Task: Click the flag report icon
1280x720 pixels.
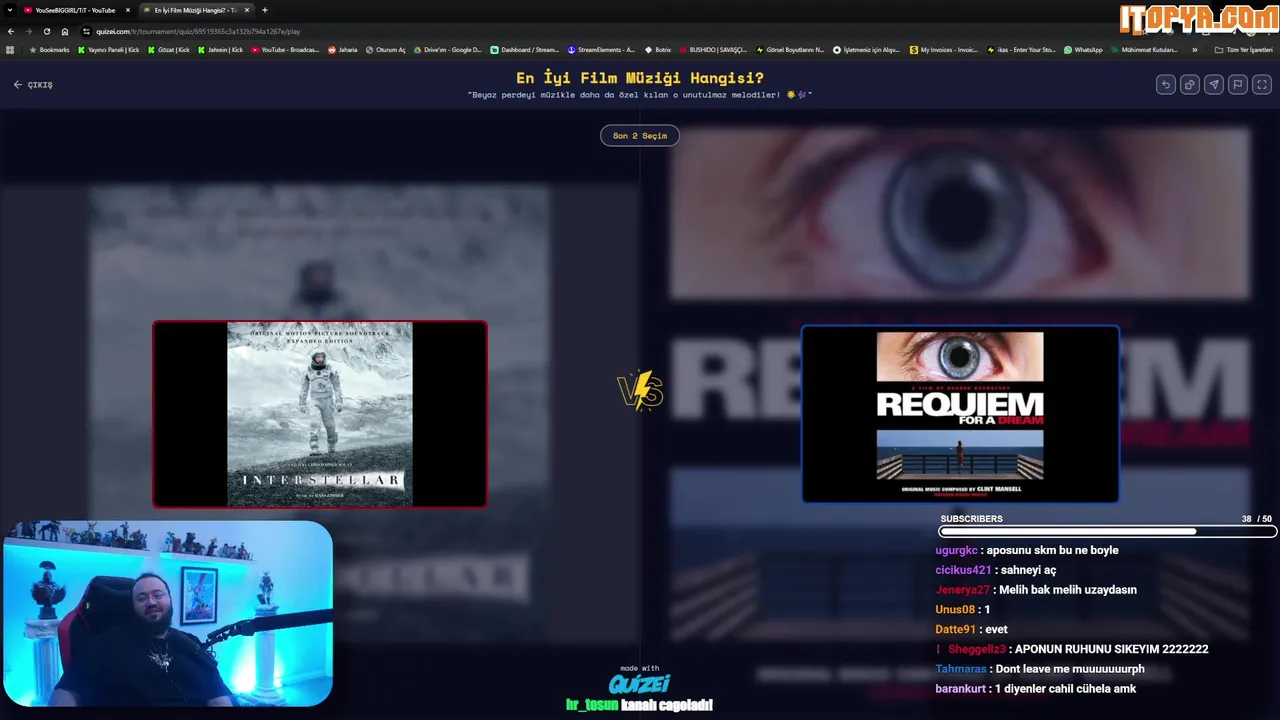Action: coord(1237,85)
